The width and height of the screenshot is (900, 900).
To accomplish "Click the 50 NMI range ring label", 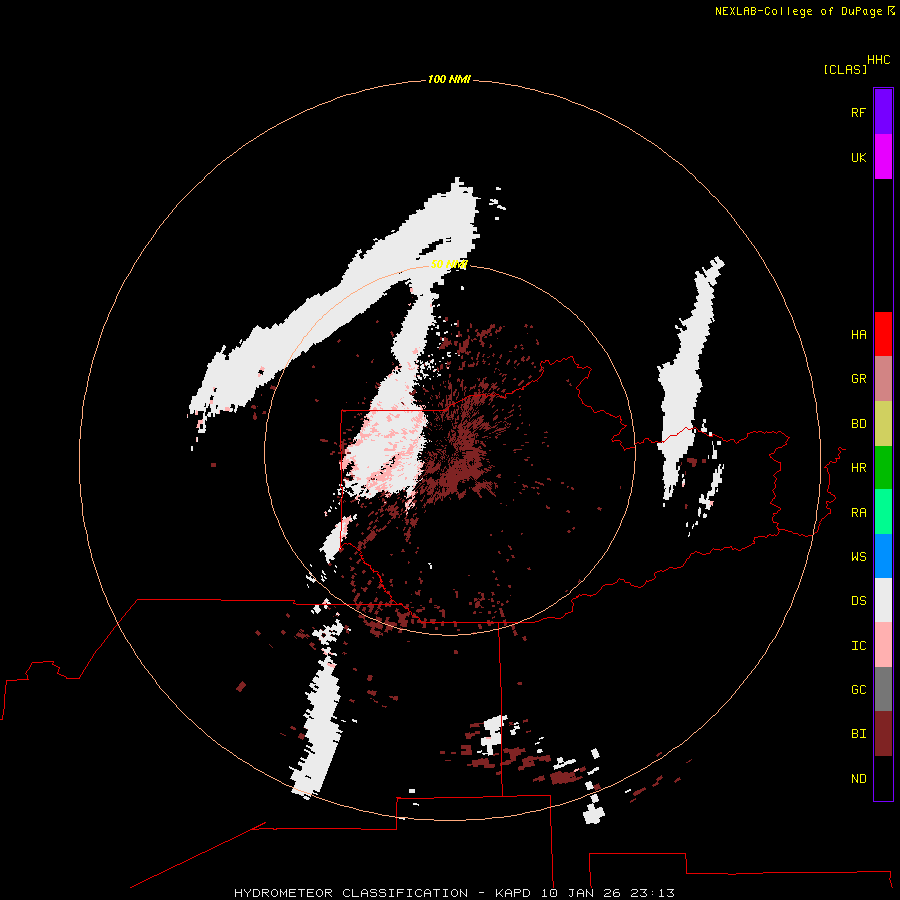I will pyautogui.click(x=449, y=264).
